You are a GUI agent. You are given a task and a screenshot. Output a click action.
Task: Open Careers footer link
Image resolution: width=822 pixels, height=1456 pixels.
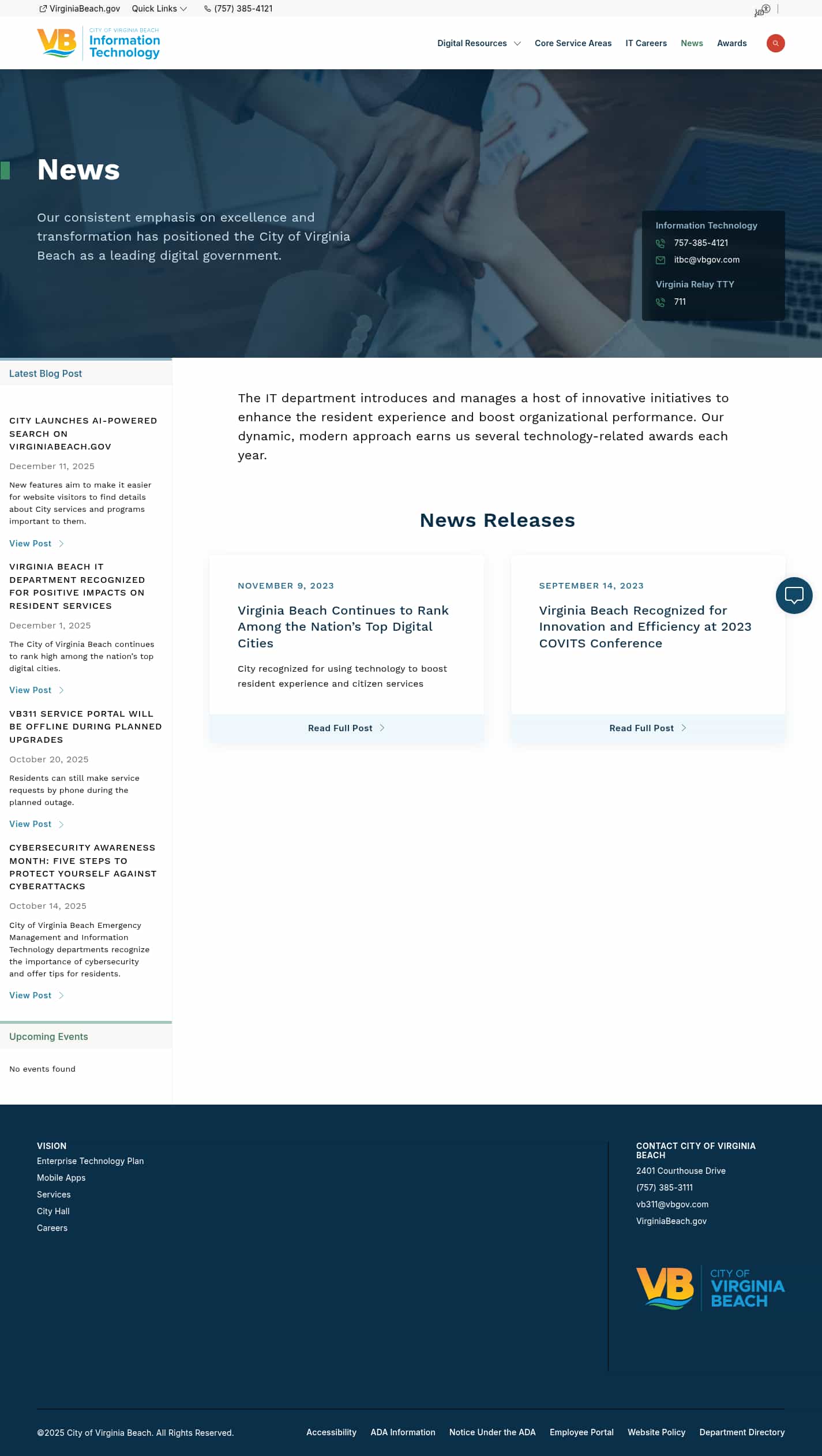point(52,1228)
